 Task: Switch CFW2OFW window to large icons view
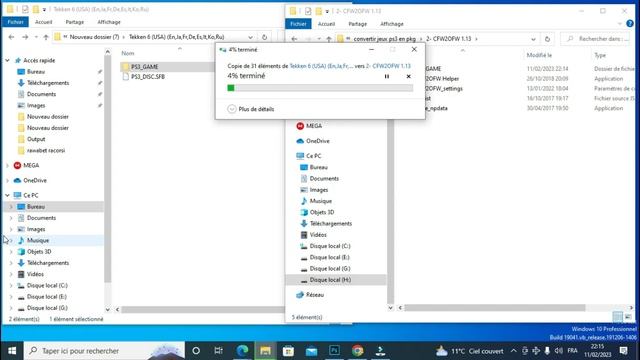pos(628,317)
